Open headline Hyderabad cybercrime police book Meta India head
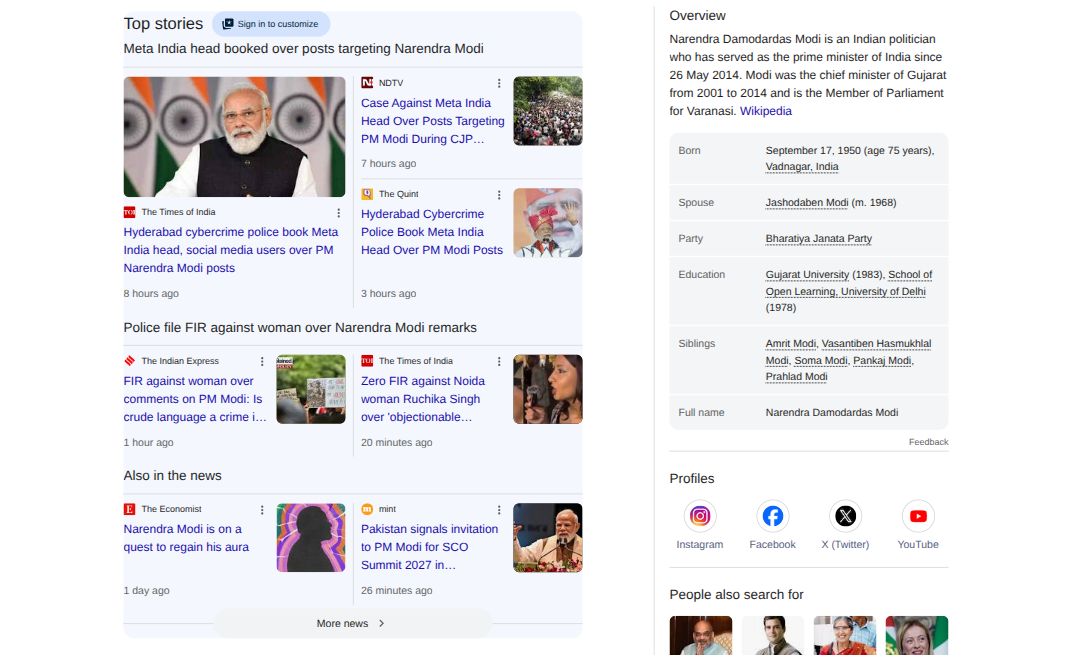This screenshot has height=655, width=1075. [231, 250]
